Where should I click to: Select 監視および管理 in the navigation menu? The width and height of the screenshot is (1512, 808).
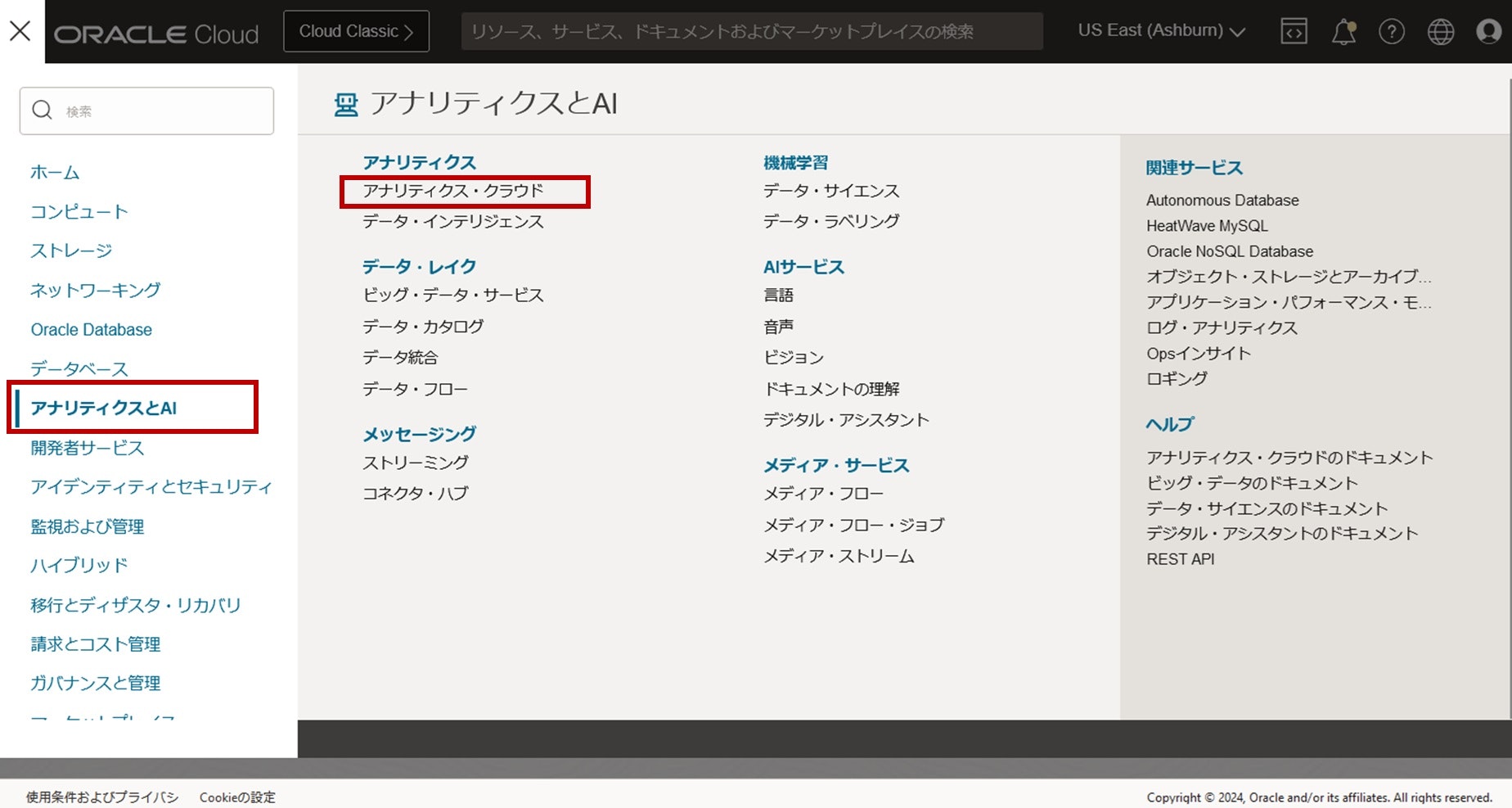(x=88, y=526)
